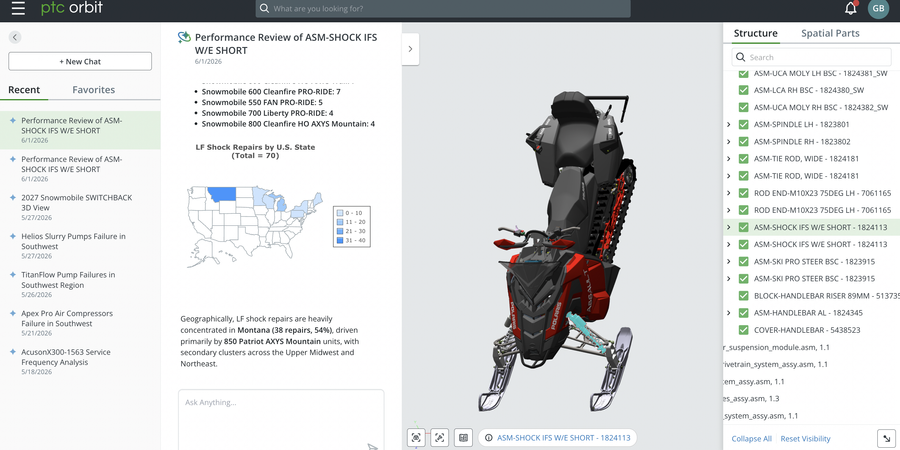Expand ASM-SPINDLE LH tree node

coord(728,125)
